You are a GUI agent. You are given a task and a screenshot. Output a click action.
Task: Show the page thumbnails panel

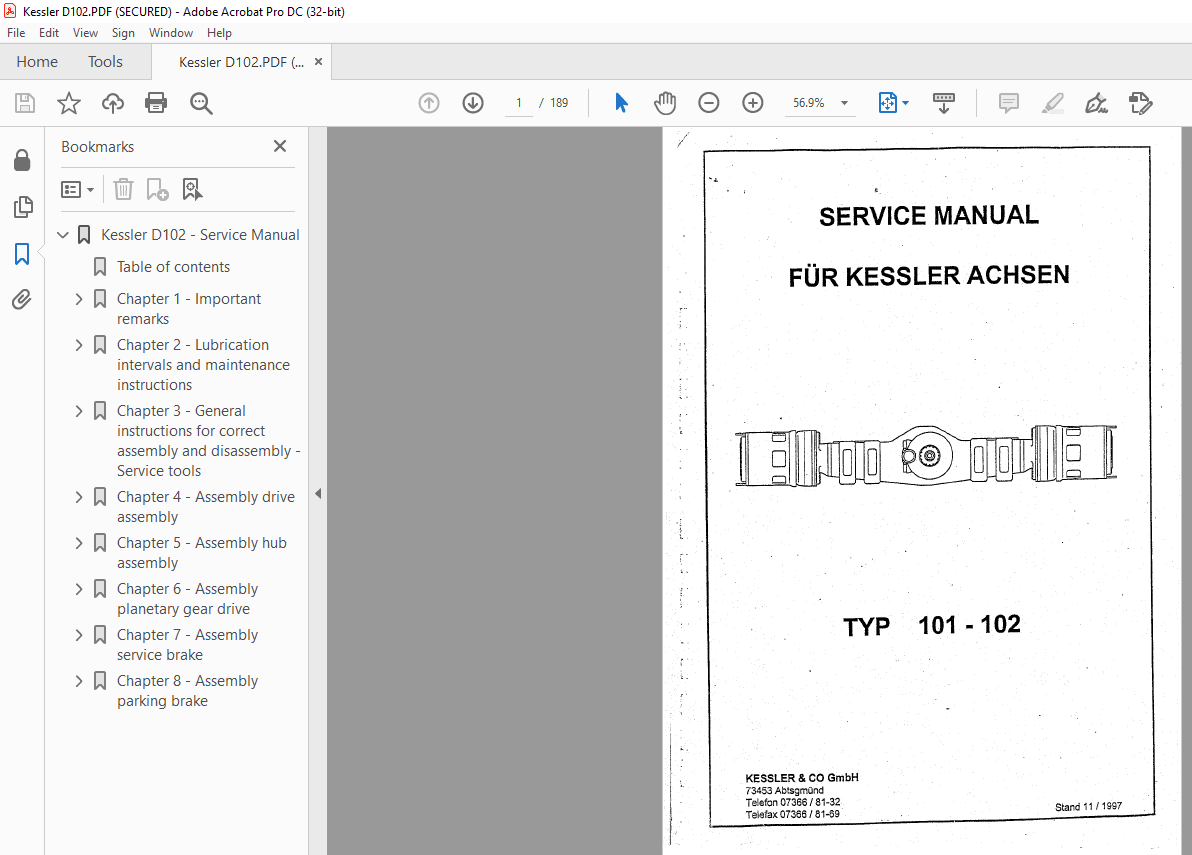(x=22, y=207)
